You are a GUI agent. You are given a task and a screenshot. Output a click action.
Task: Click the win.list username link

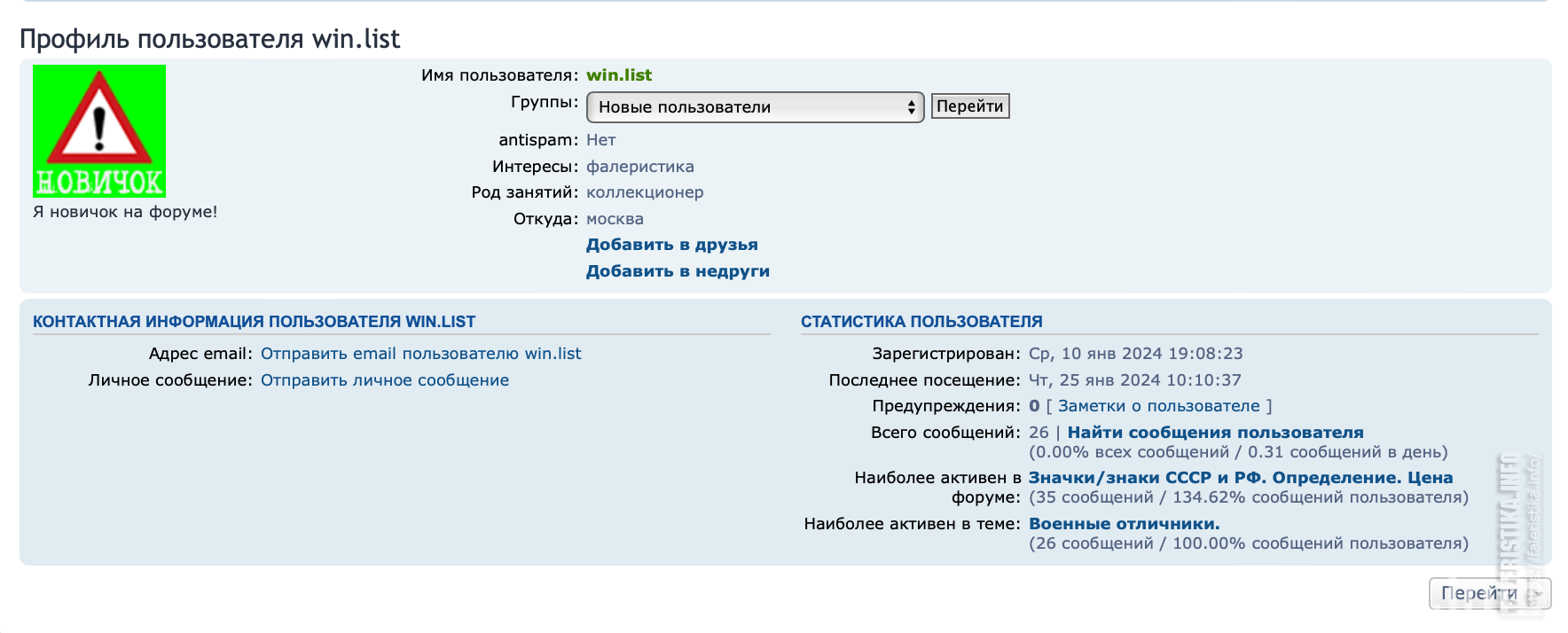click(x=619, y=75)
